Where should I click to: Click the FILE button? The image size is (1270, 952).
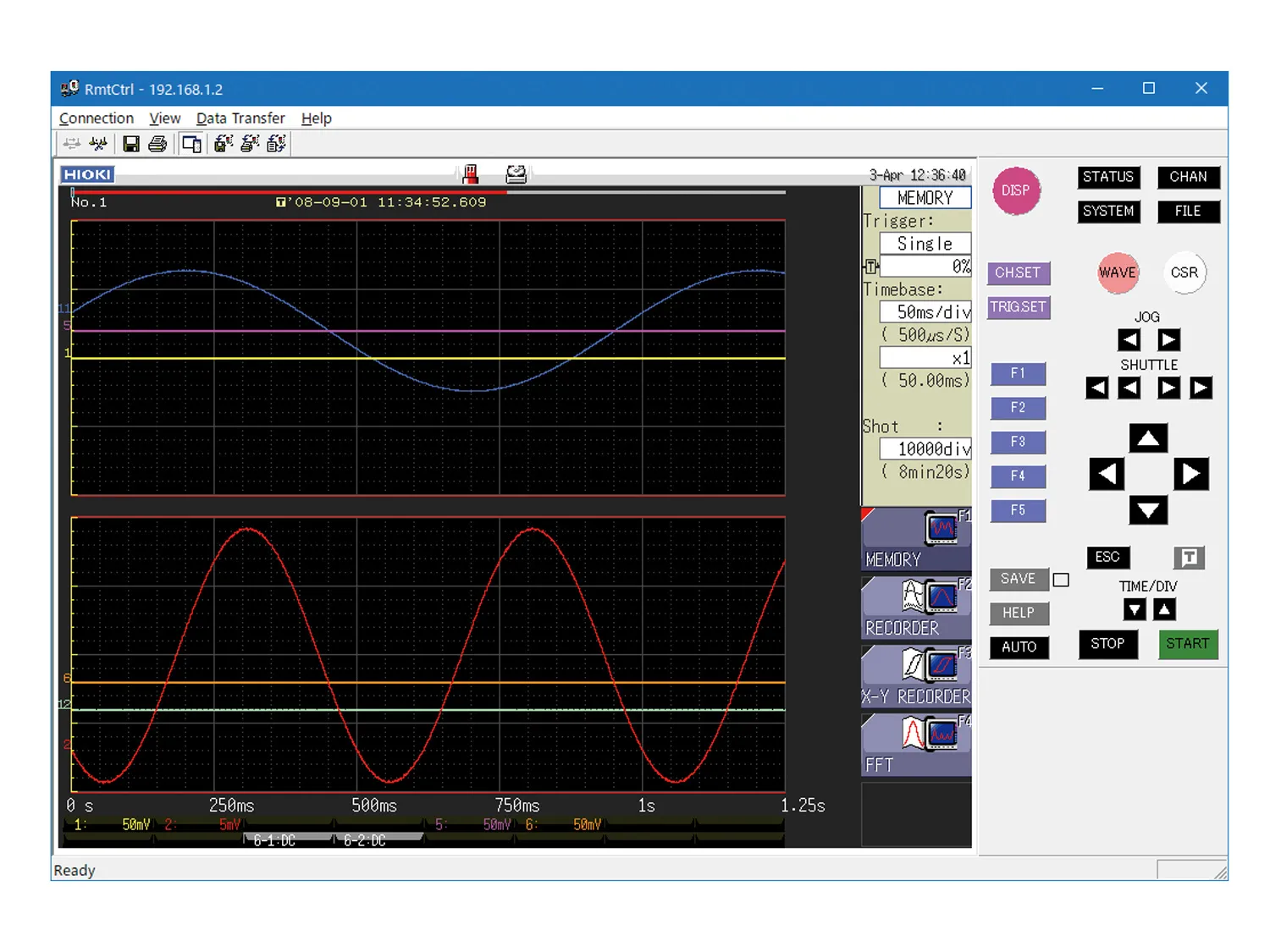pyautogui.click(x=1189, y=212)
